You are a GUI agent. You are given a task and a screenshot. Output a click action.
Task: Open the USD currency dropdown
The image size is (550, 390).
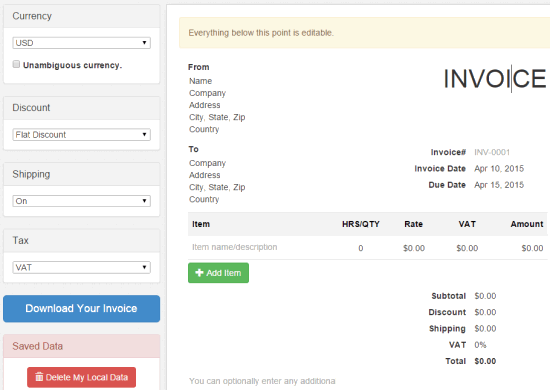pos(81,43)
